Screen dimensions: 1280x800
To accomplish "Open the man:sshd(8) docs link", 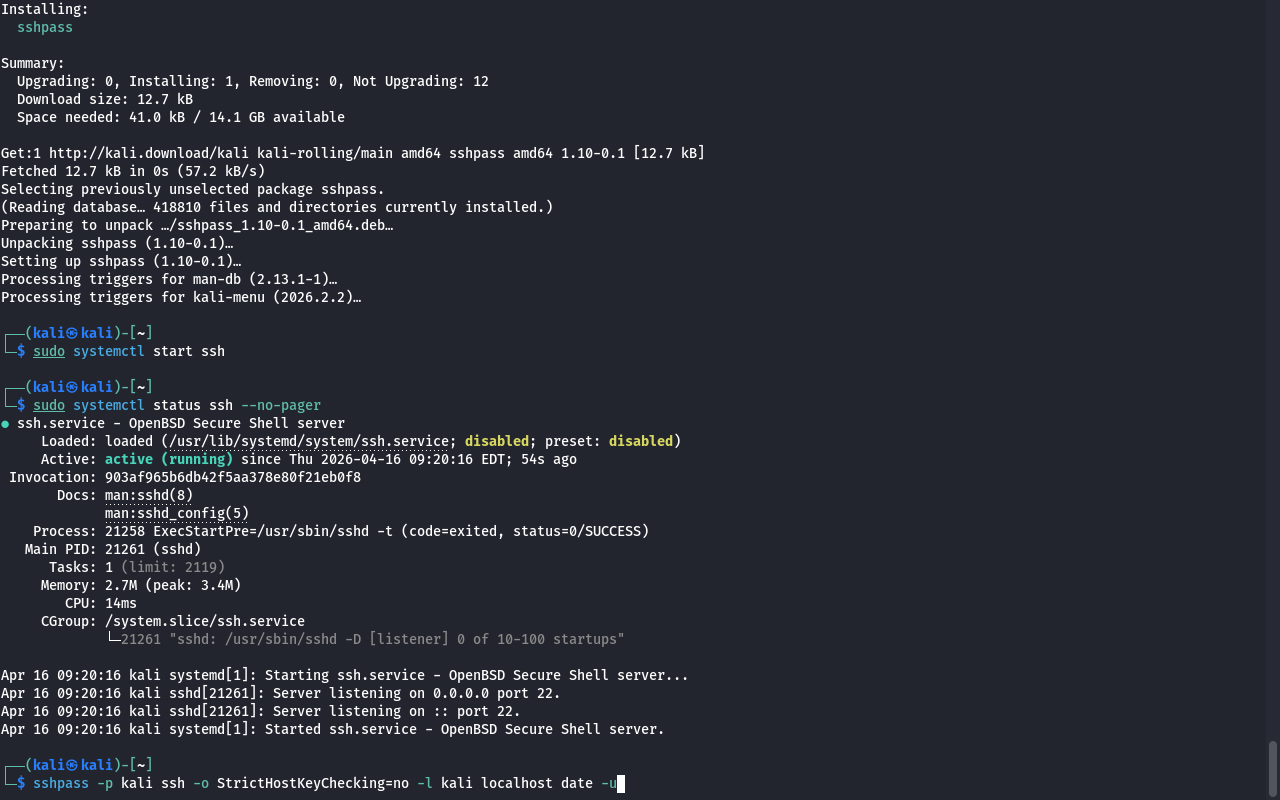I will (149, 495).
